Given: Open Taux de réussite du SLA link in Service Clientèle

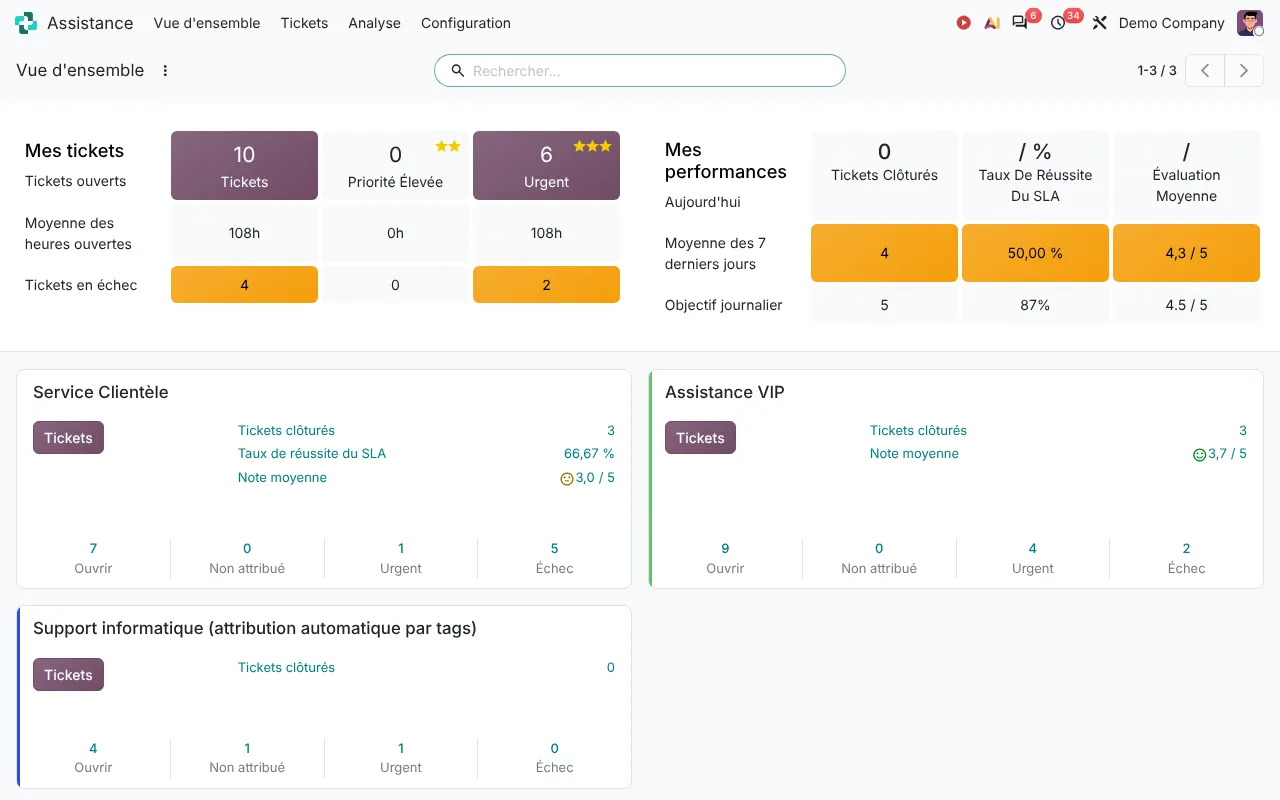Looking at the screenshot, I should point(312,454).
